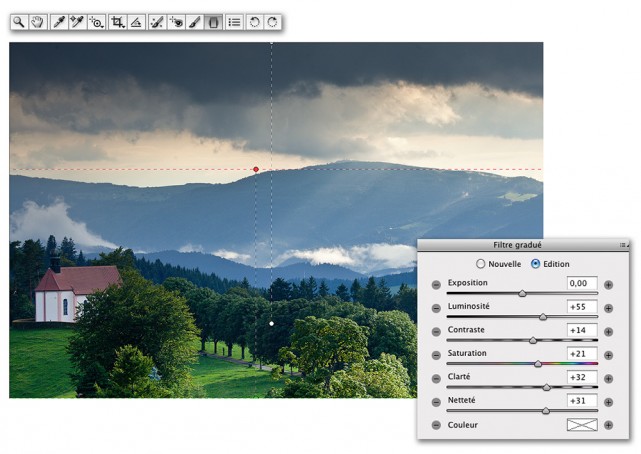Click the Saturation value field +21

point(582,354)
